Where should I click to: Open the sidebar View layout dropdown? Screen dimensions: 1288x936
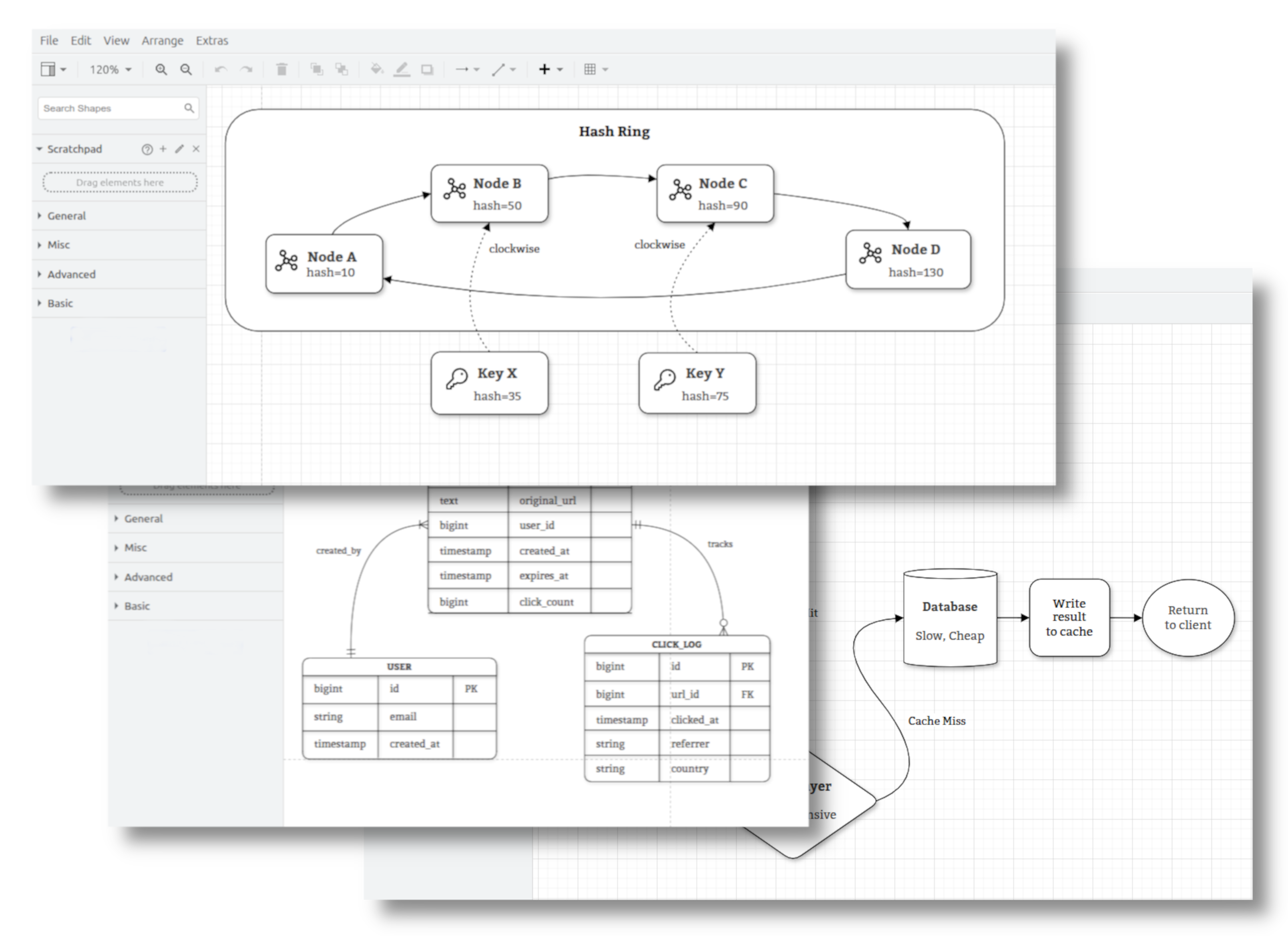(53, 69)
